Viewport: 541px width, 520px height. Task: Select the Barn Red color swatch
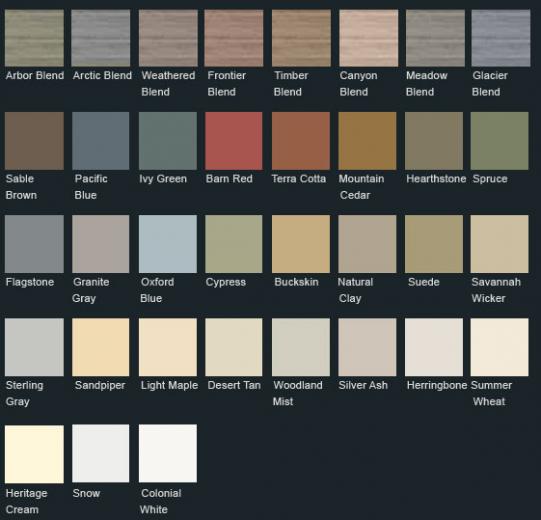coord(234,141)
